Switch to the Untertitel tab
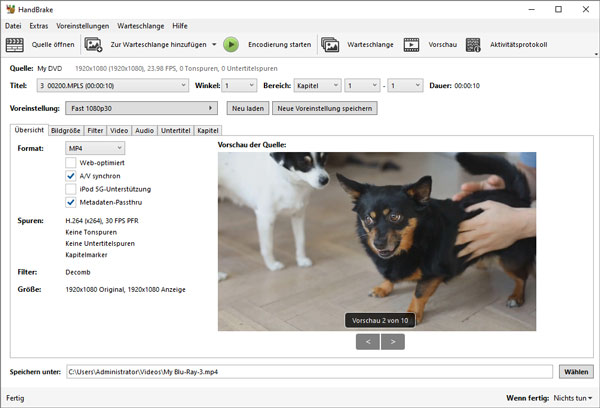This screenshot has width=600, height=408. [x=176, y=131]
